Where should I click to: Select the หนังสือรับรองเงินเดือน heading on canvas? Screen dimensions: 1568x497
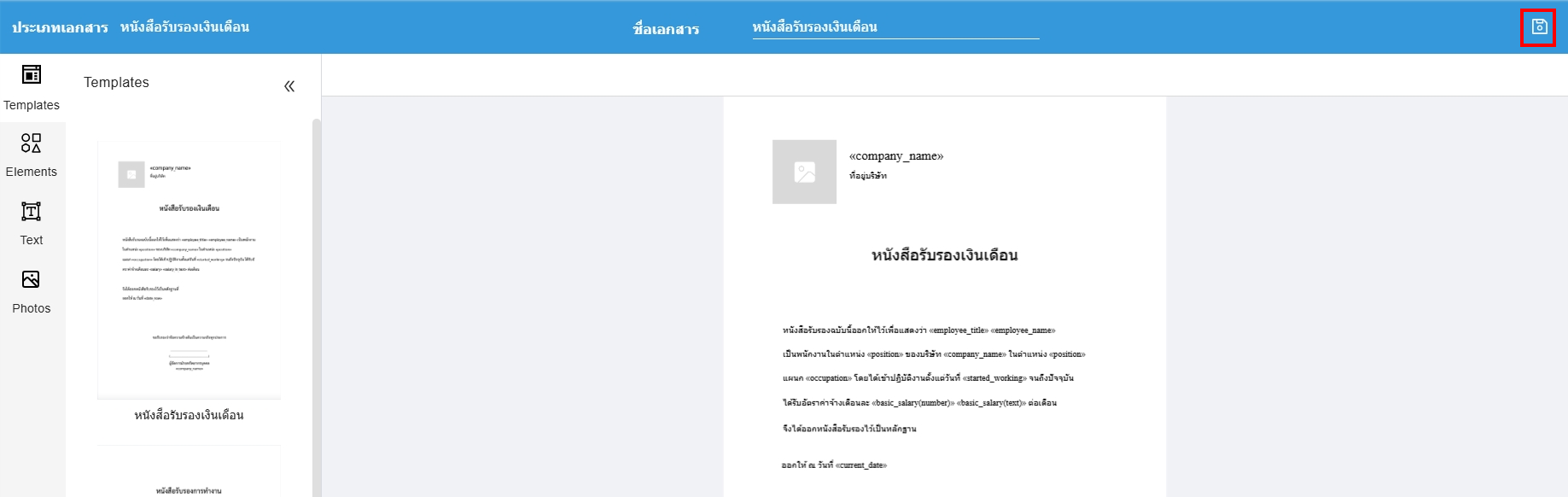pyautogui.click(x=944, y=255)
